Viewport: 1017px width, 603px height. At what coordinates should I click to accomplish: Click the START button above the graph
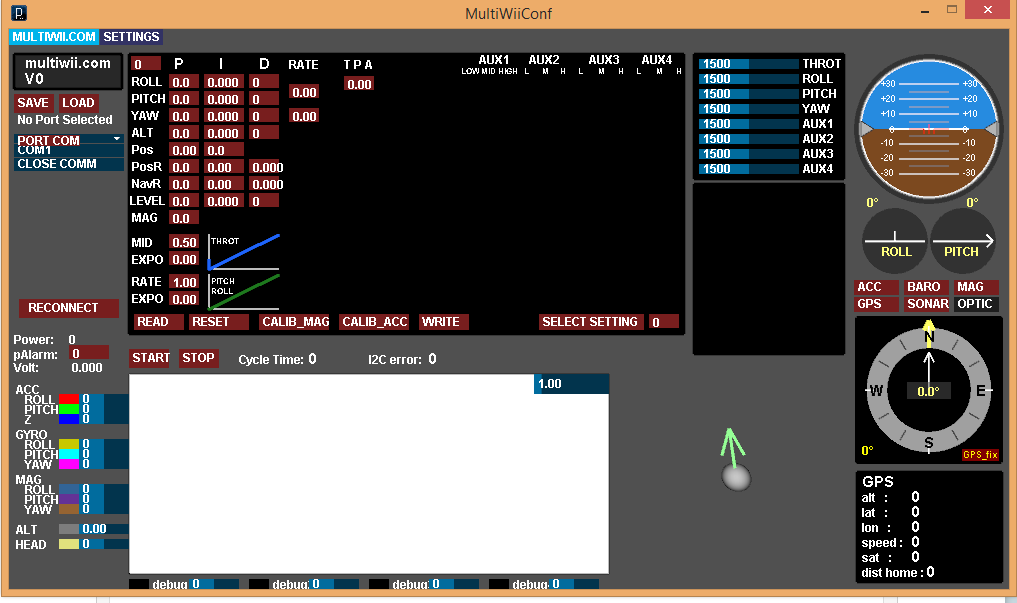point(149,357)
